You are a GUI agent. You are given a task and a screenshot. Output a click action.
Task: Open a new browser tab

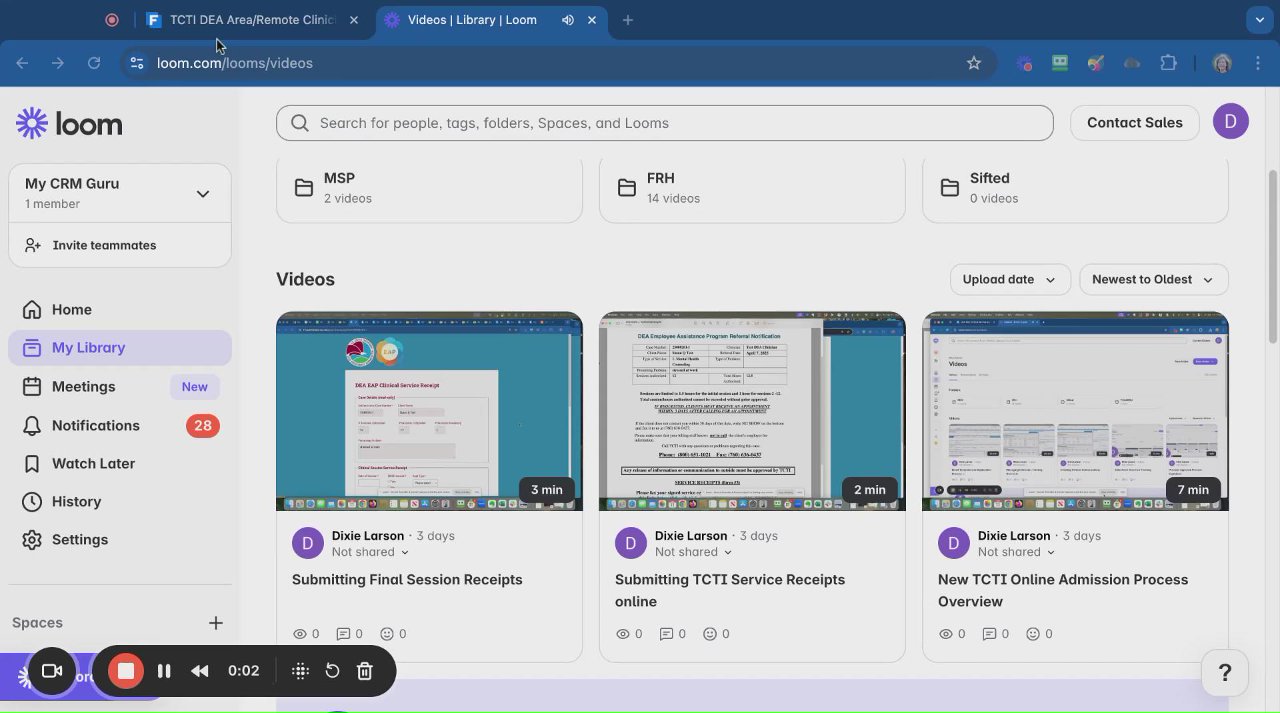click(x=627, y=20)
